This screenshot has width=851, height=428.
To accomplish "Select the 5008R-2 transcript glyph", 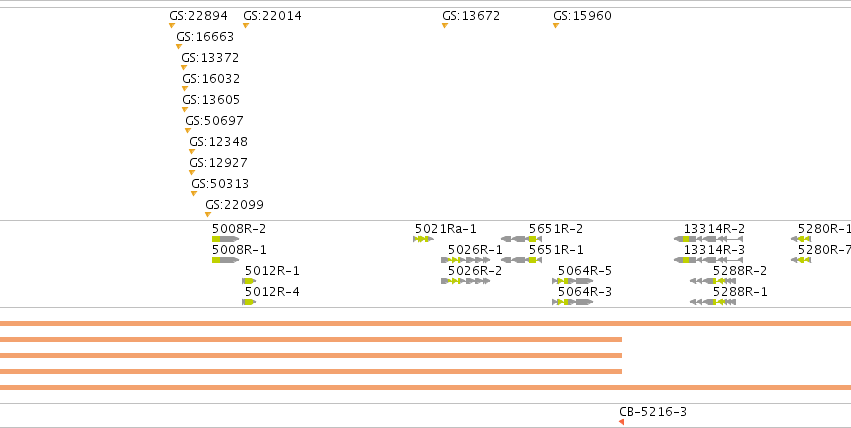I will 225,239.
